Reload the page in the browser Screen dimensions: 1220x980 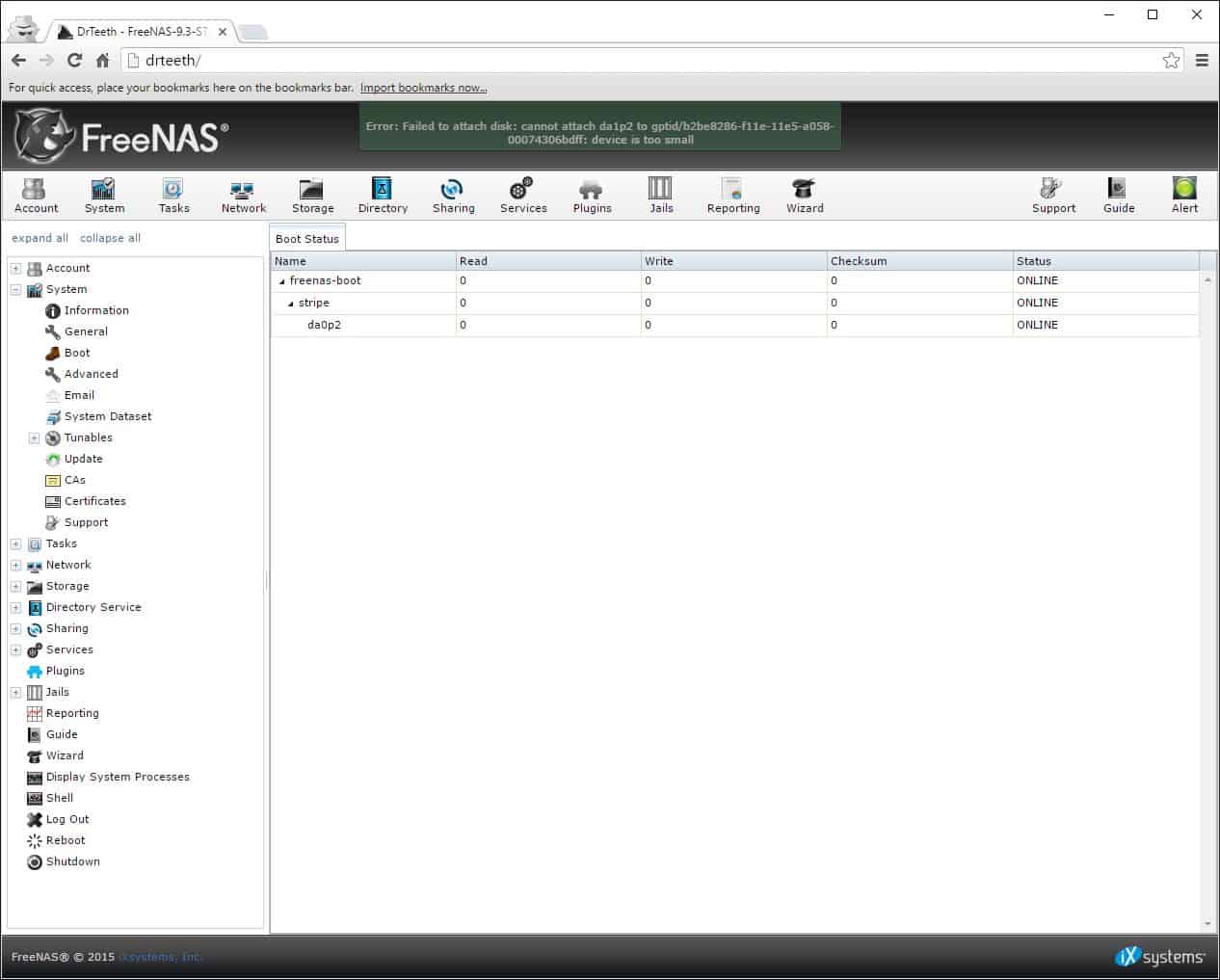pyautogui.click(x=74, y=60)
